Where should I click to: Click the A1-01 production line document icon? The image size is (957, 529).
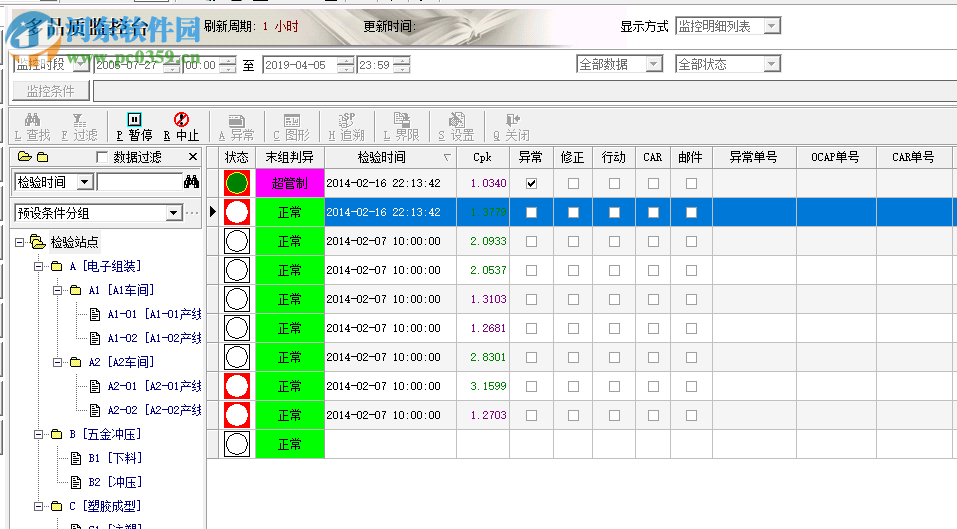tap(95, 314)
